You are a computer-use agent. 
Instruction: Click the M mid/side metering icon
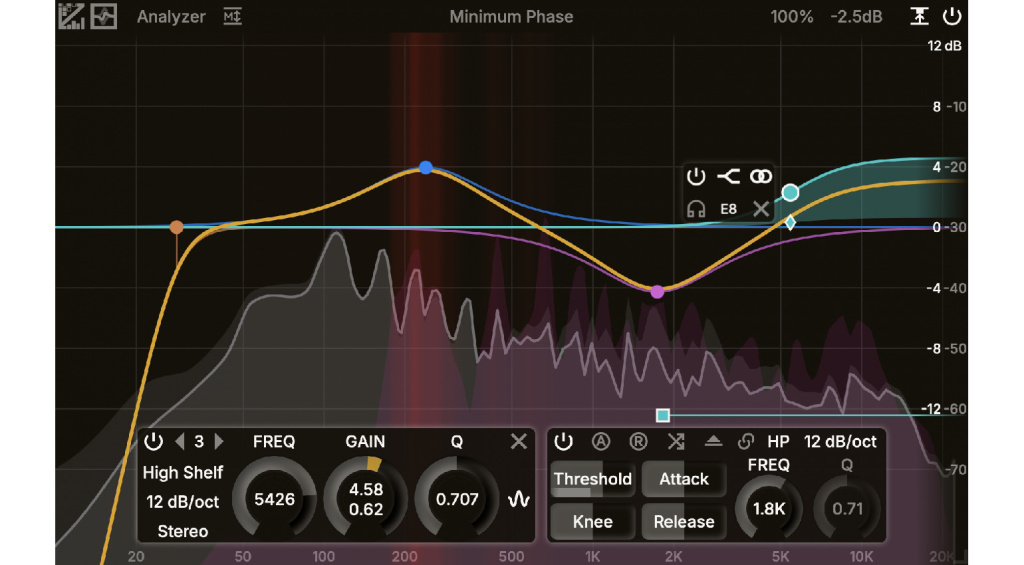(x=232, y=16)
